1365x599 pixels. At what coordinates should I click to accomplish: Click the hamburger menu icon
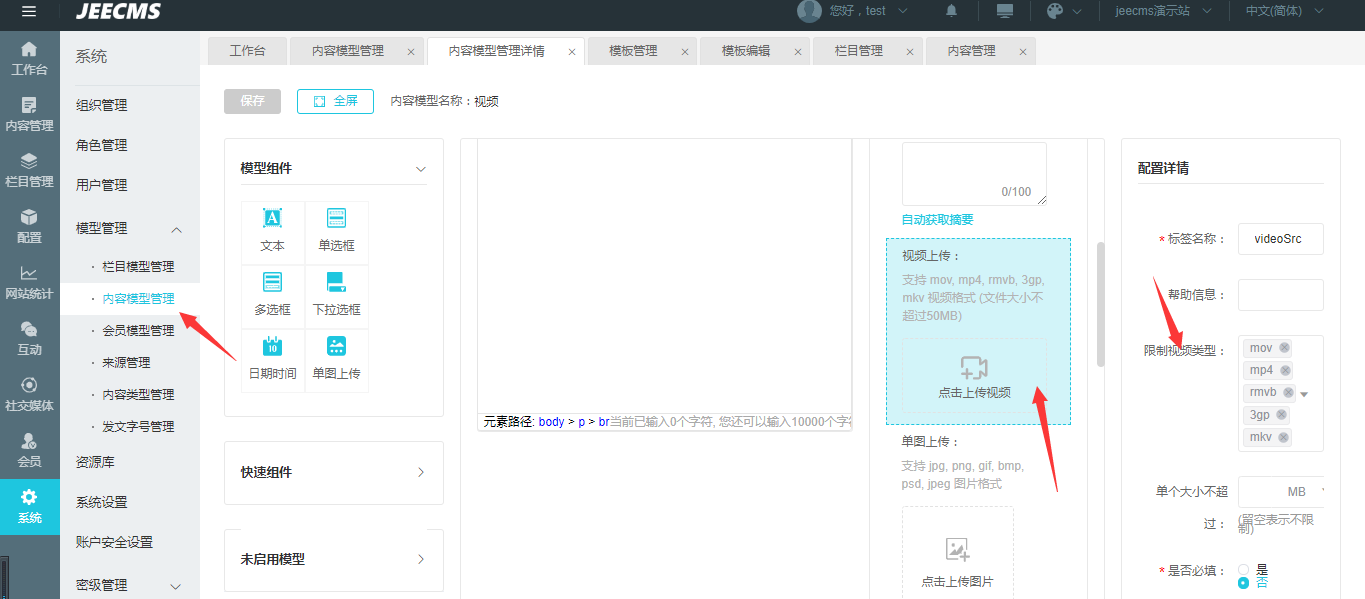29,11
